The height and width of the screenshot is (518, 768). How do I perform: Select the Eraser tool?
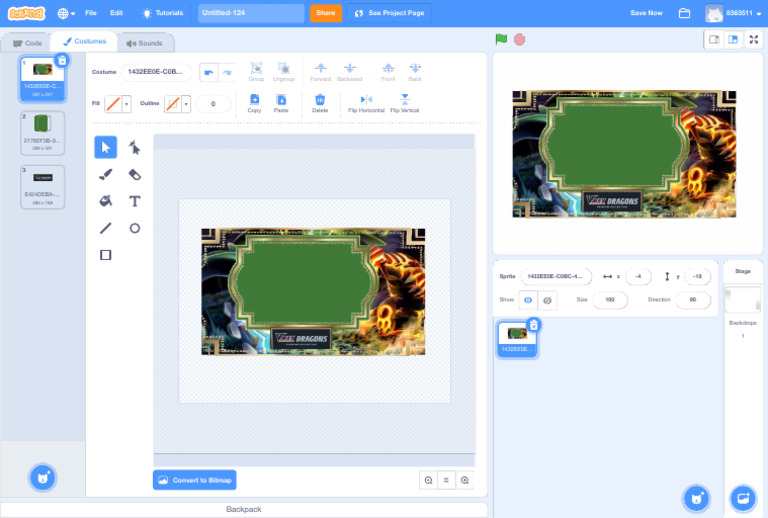[x=134, y=174]
